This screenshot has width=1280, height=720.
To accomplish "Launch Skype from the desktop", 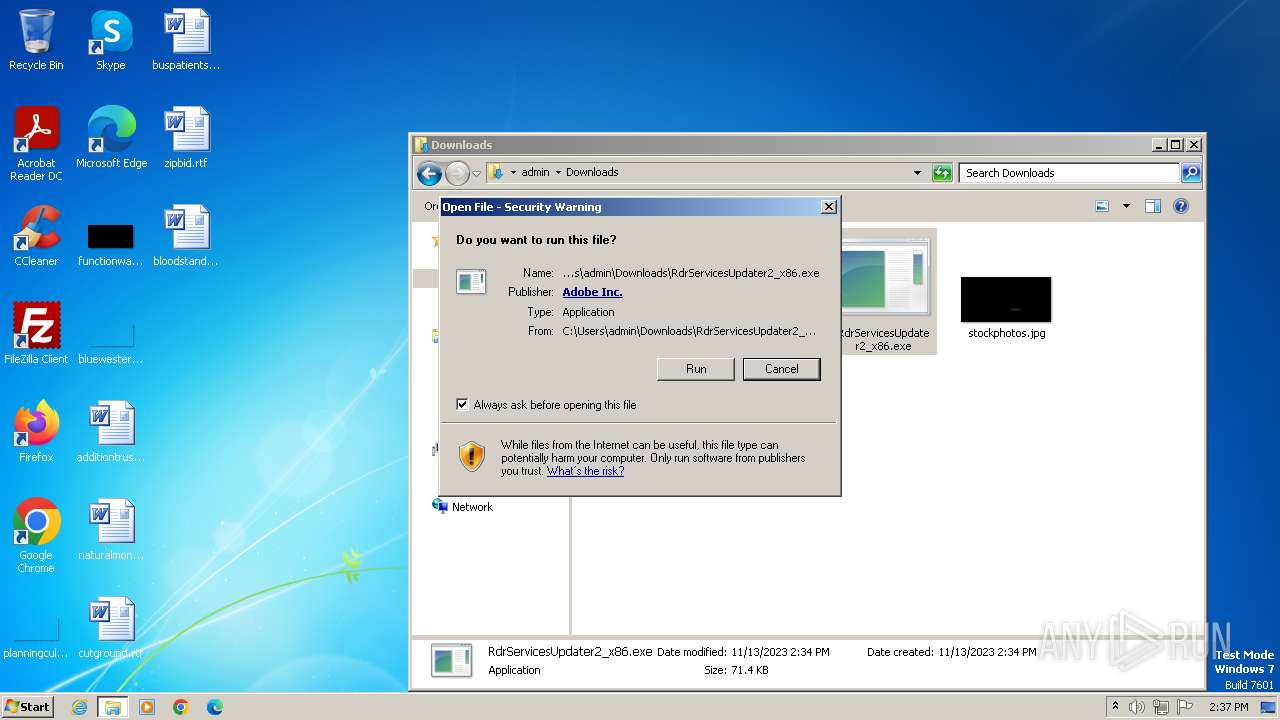I will 110,40.
